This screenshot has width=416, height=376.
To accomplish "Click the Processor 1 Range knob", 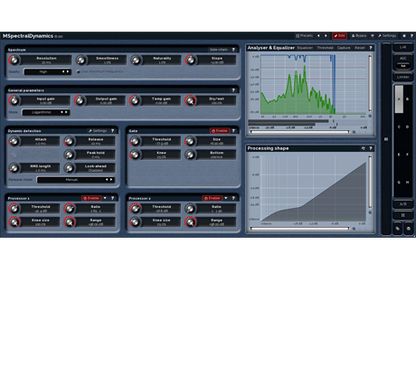I will click(x=69, y=222).
